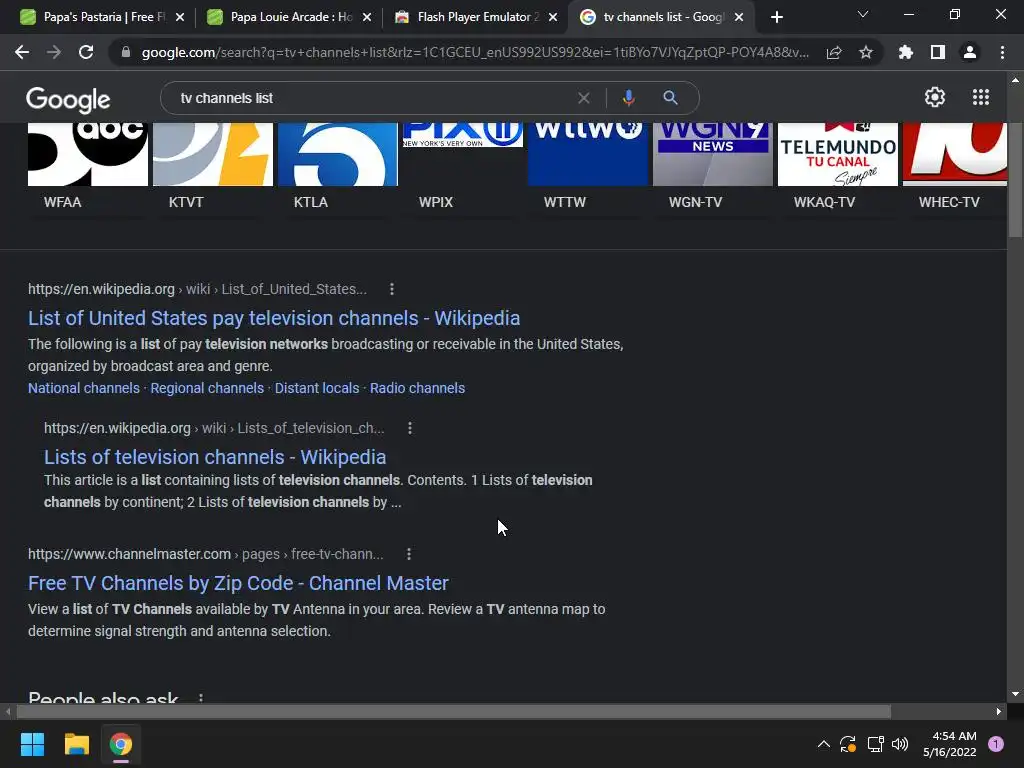Click the address bar URL
This screenshot has width=1024, height=768.
(x=475, y=52)
